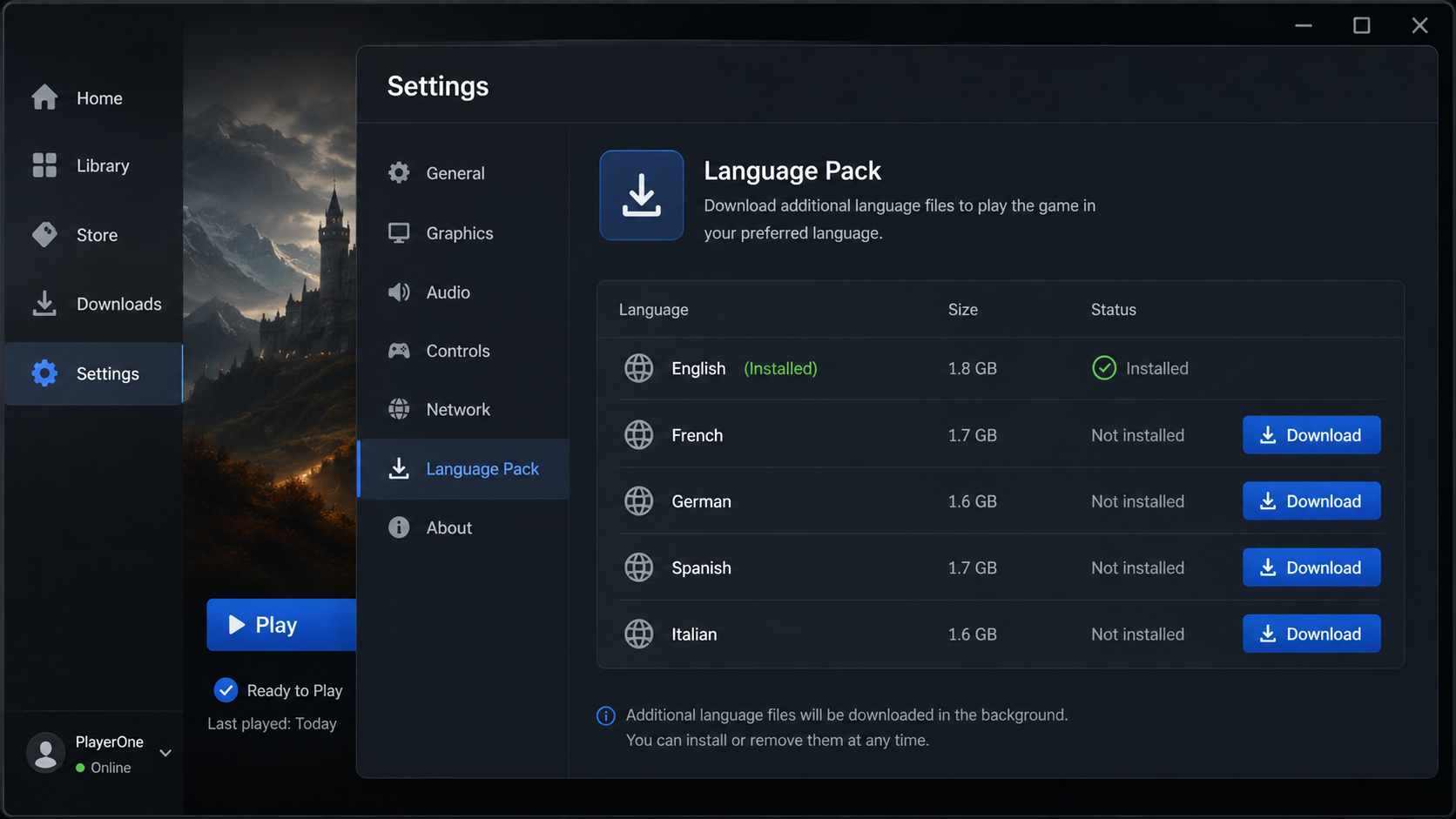1456x819 pixels.
Task: Click the large Language Pack download tile
Action: [x=642, y=195]
